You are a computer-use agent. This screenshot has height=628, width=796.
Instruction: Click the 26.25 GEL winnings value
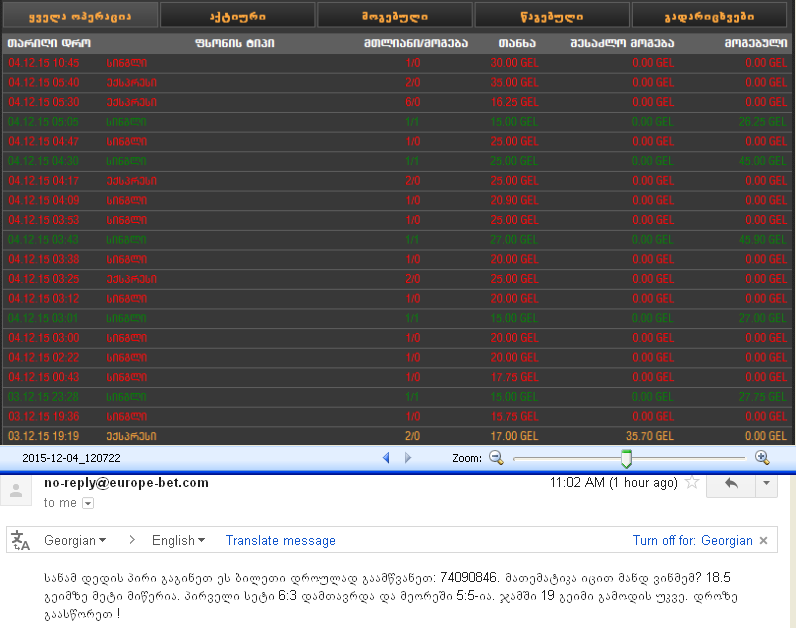pyautogui.click(x=762, y=122)
